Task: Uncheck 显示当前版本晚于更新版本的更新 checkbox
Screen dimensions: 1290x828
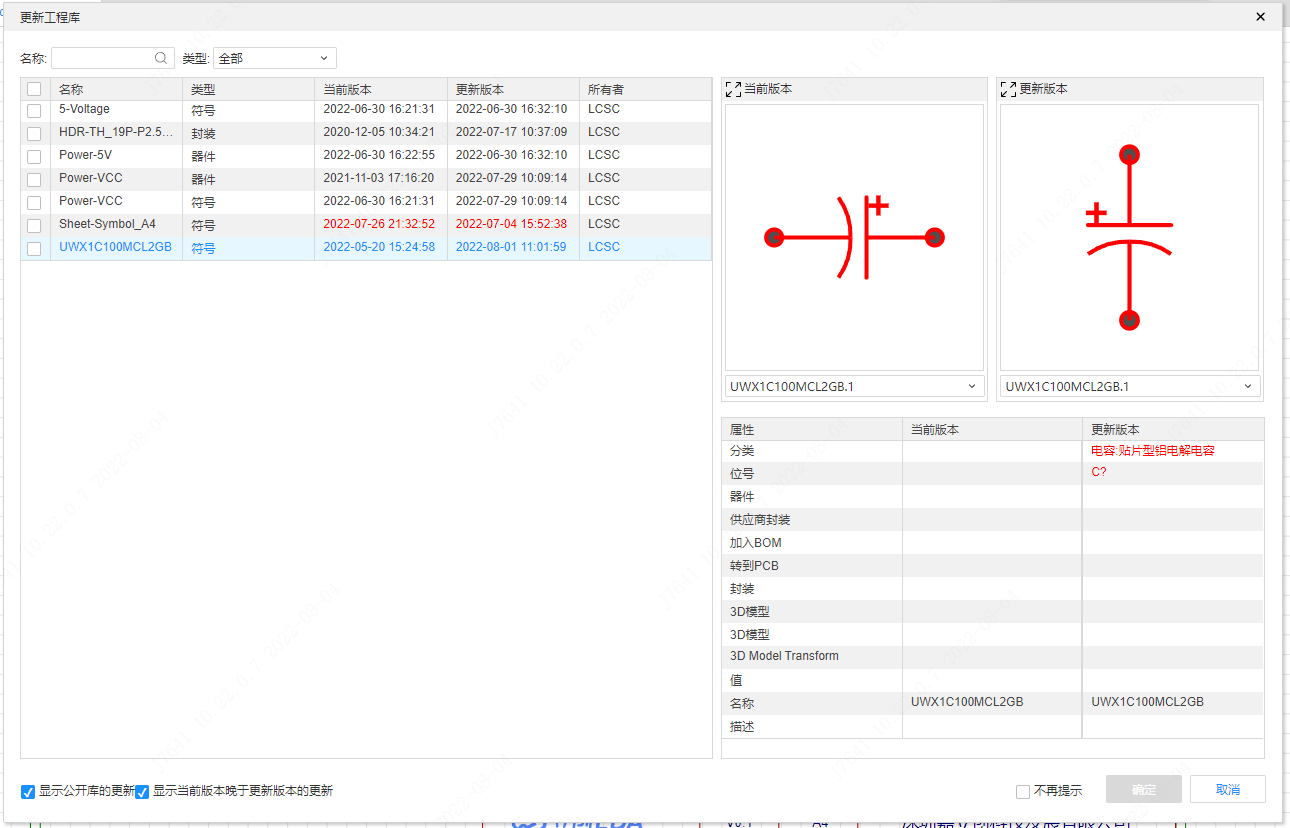Action: coord(142,792)
